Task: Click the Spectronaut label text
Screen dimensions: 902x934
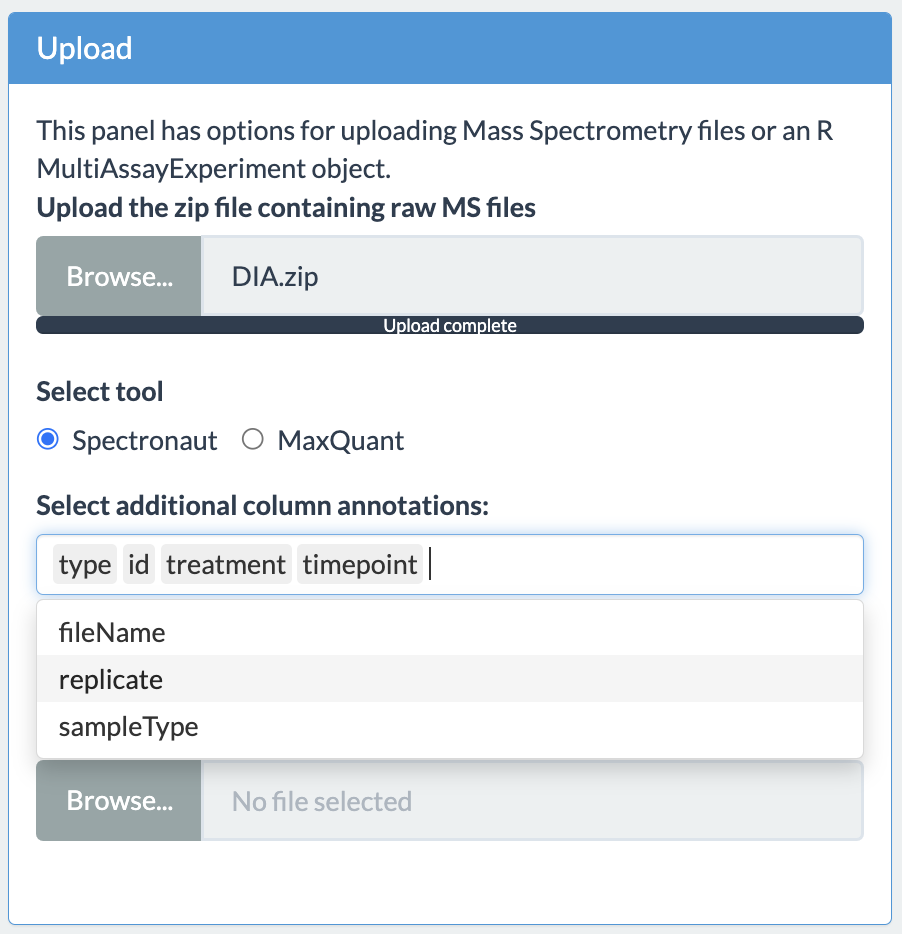Action: pos(145,441)
